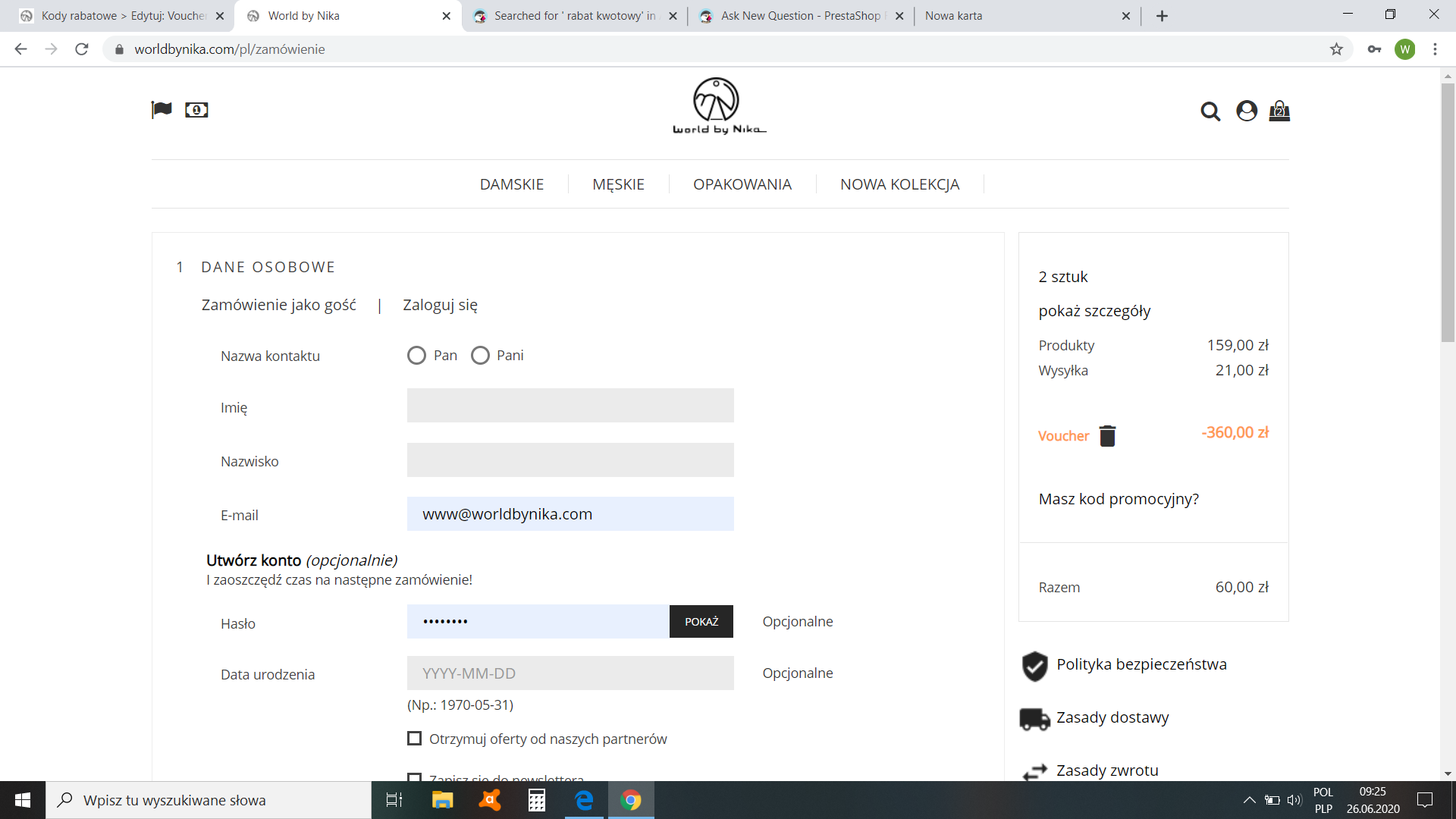Expand Masz kod promocyjny section
Viewport: 1456px width, 819px height.
click(1119, 499)
